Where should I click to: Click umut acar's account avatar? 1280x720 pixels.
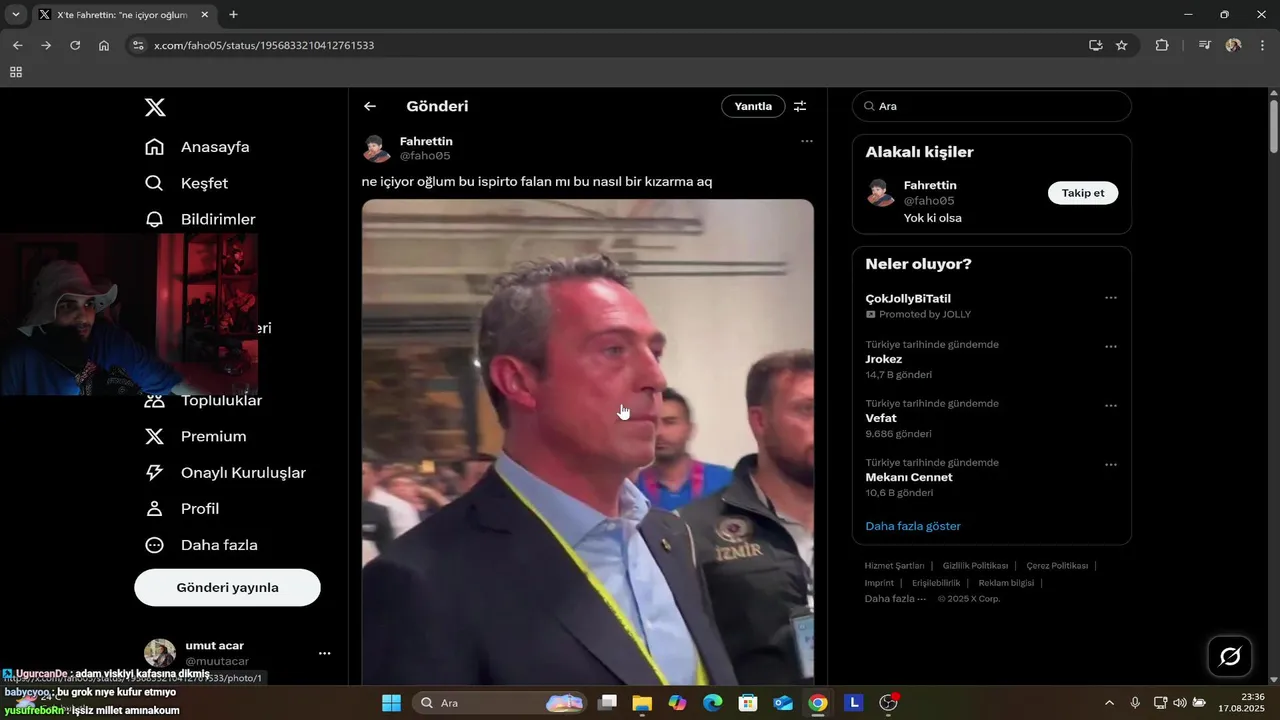pos(160,653)
